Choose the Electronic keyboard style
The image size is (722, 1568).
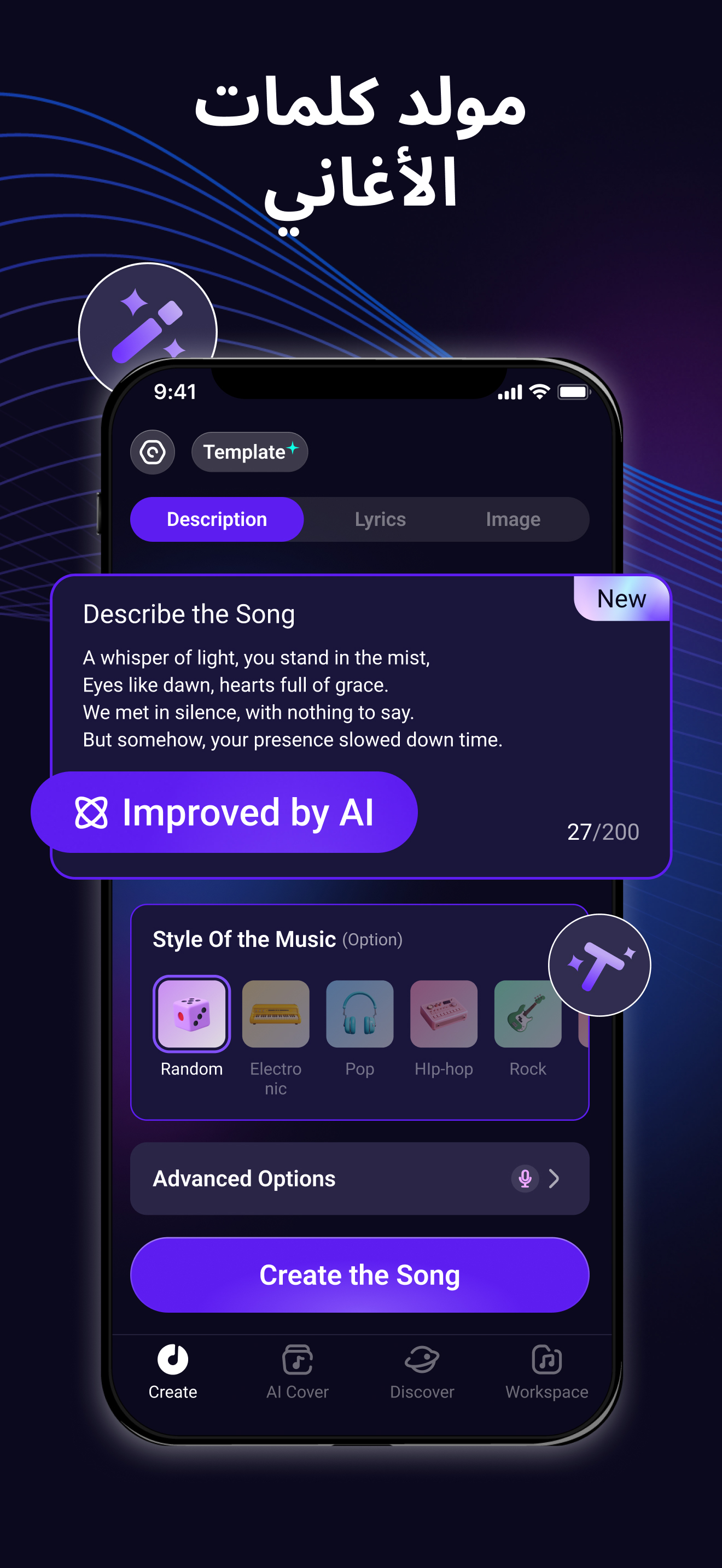coord(276,1014)
